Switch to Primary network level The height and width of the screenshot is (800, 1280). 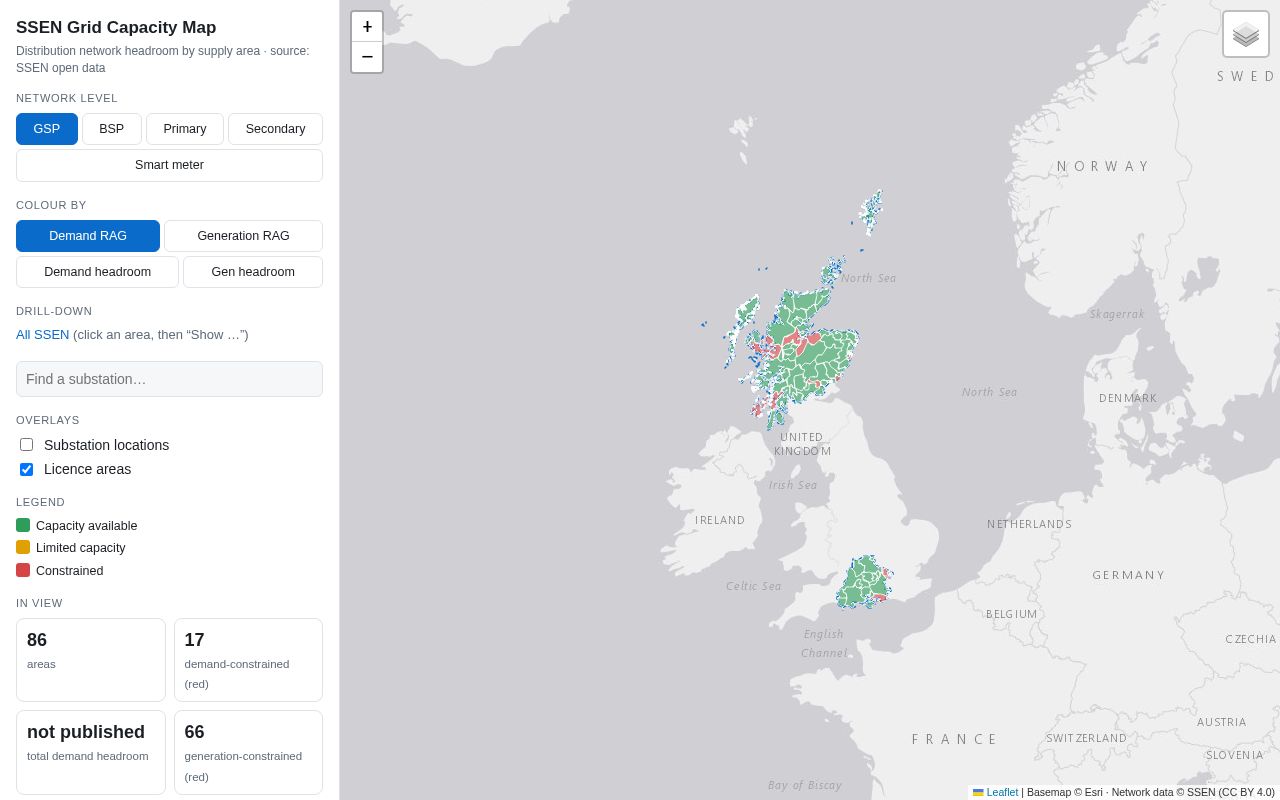tap(185, 129)
